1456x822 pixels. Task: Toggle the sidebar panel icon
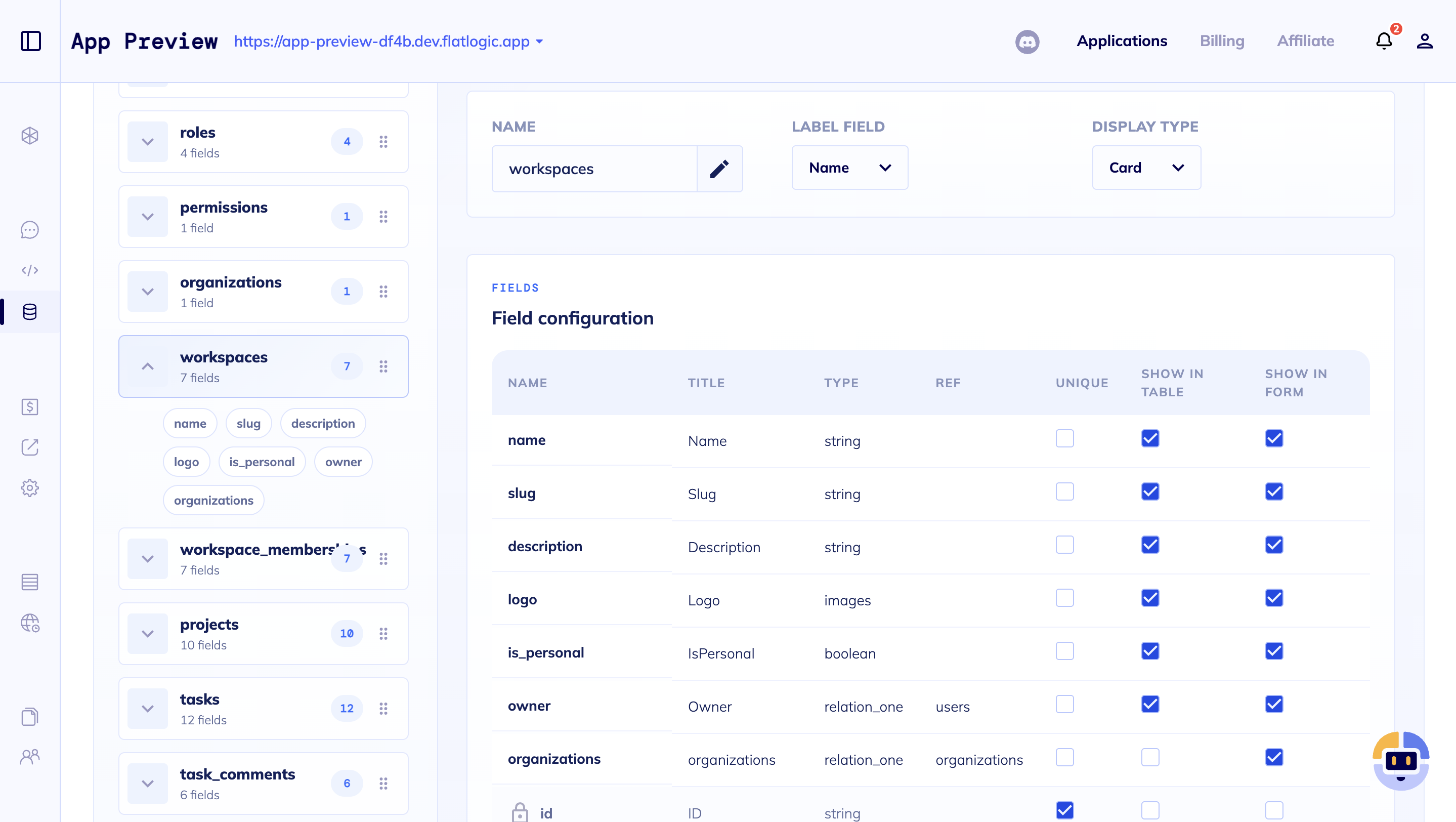[30, 40]
